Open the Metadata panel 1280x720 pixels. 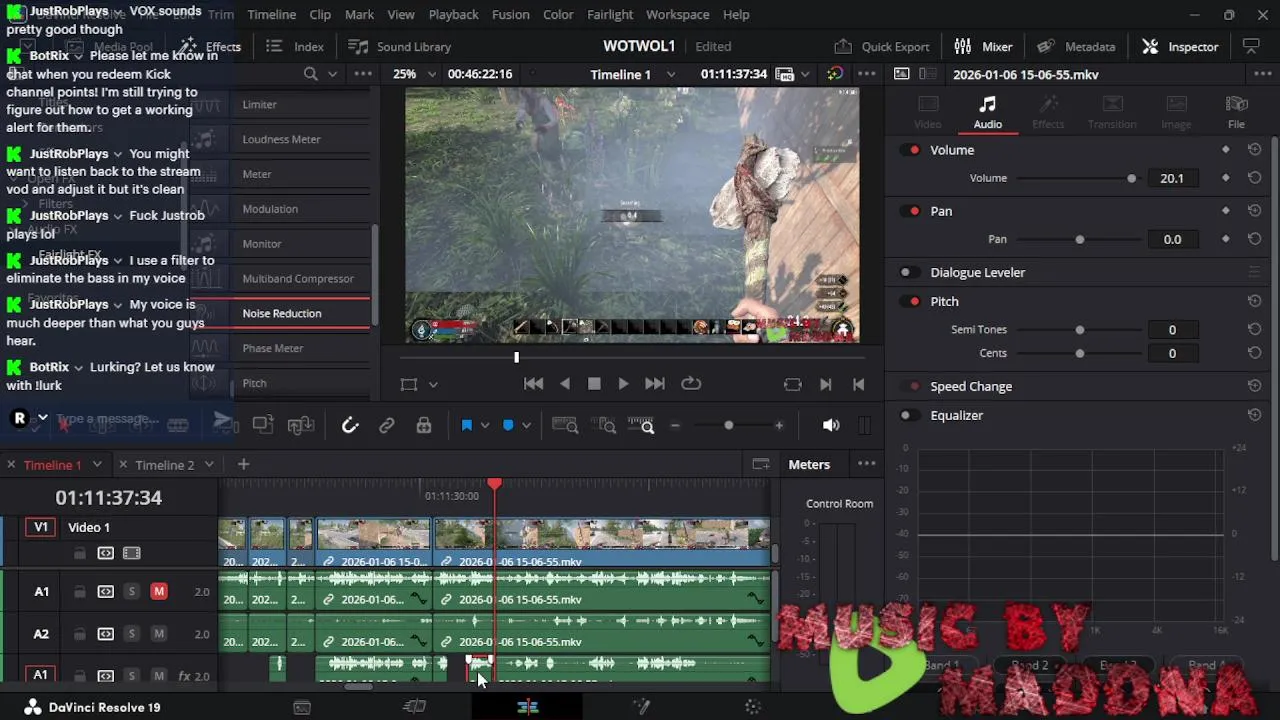point(1076,47)
